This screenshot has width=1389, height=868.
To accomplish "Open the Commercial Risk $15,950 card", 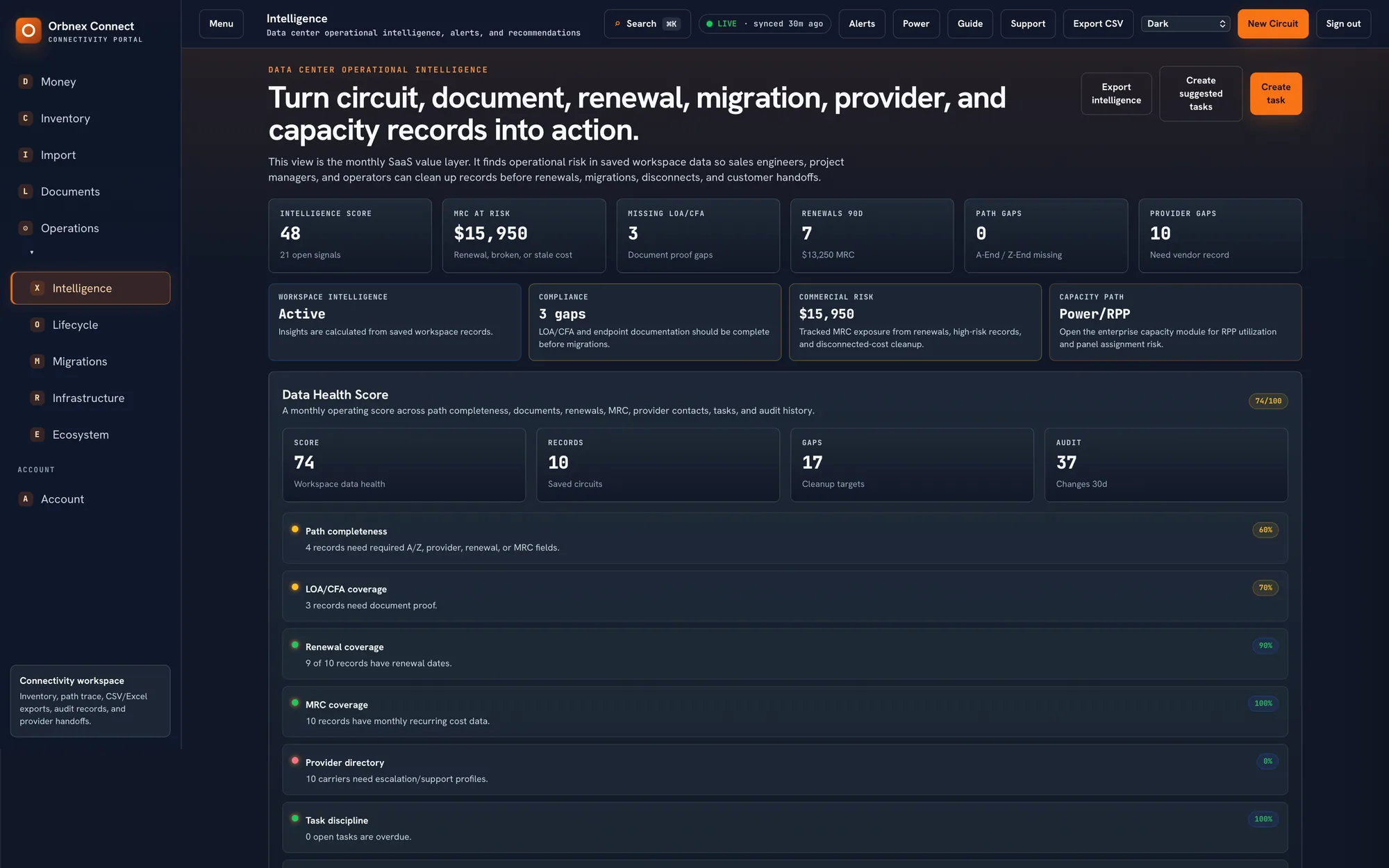I will click(915, 322).
